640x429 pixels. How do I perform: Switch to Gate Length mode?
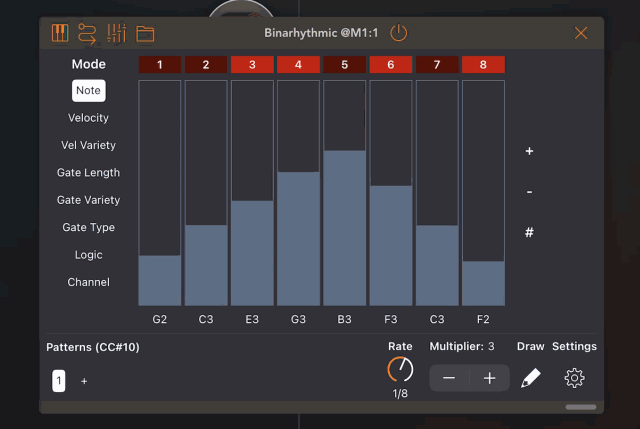(x=89, y=173)
